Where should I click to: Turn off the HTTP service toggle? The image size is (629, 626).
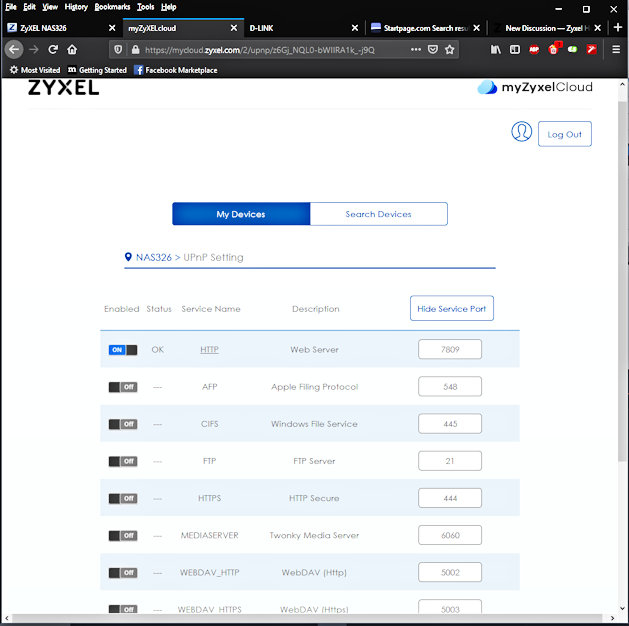click(123, 350)
